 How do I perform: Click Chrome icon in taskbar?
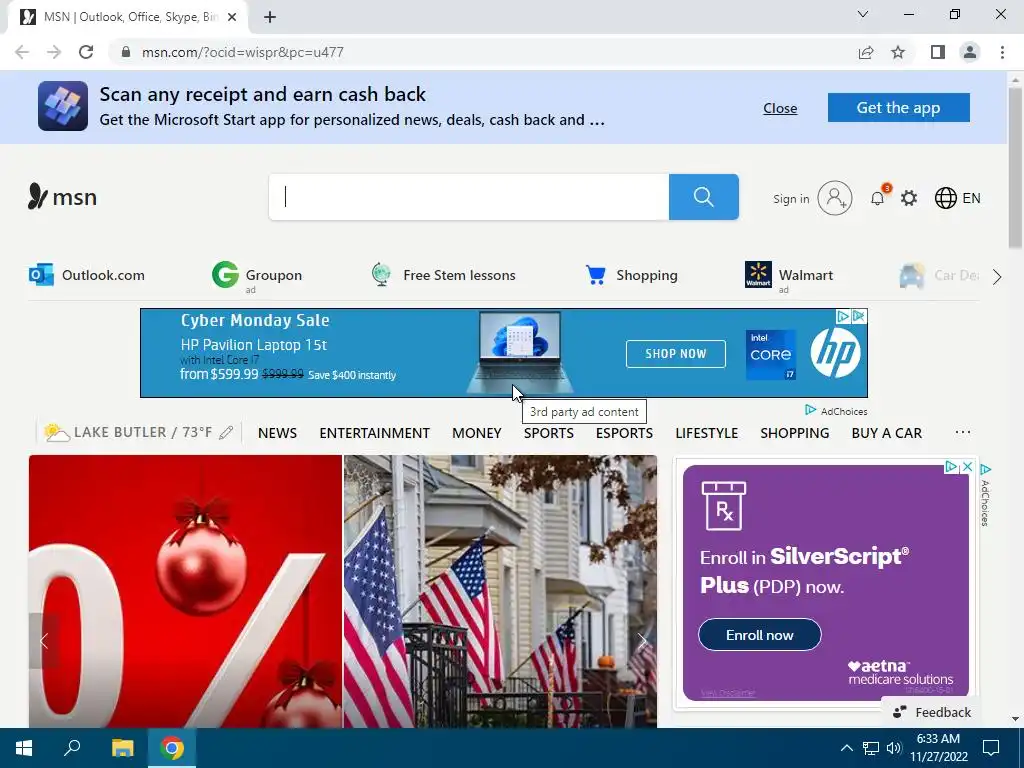click(172, 748)
